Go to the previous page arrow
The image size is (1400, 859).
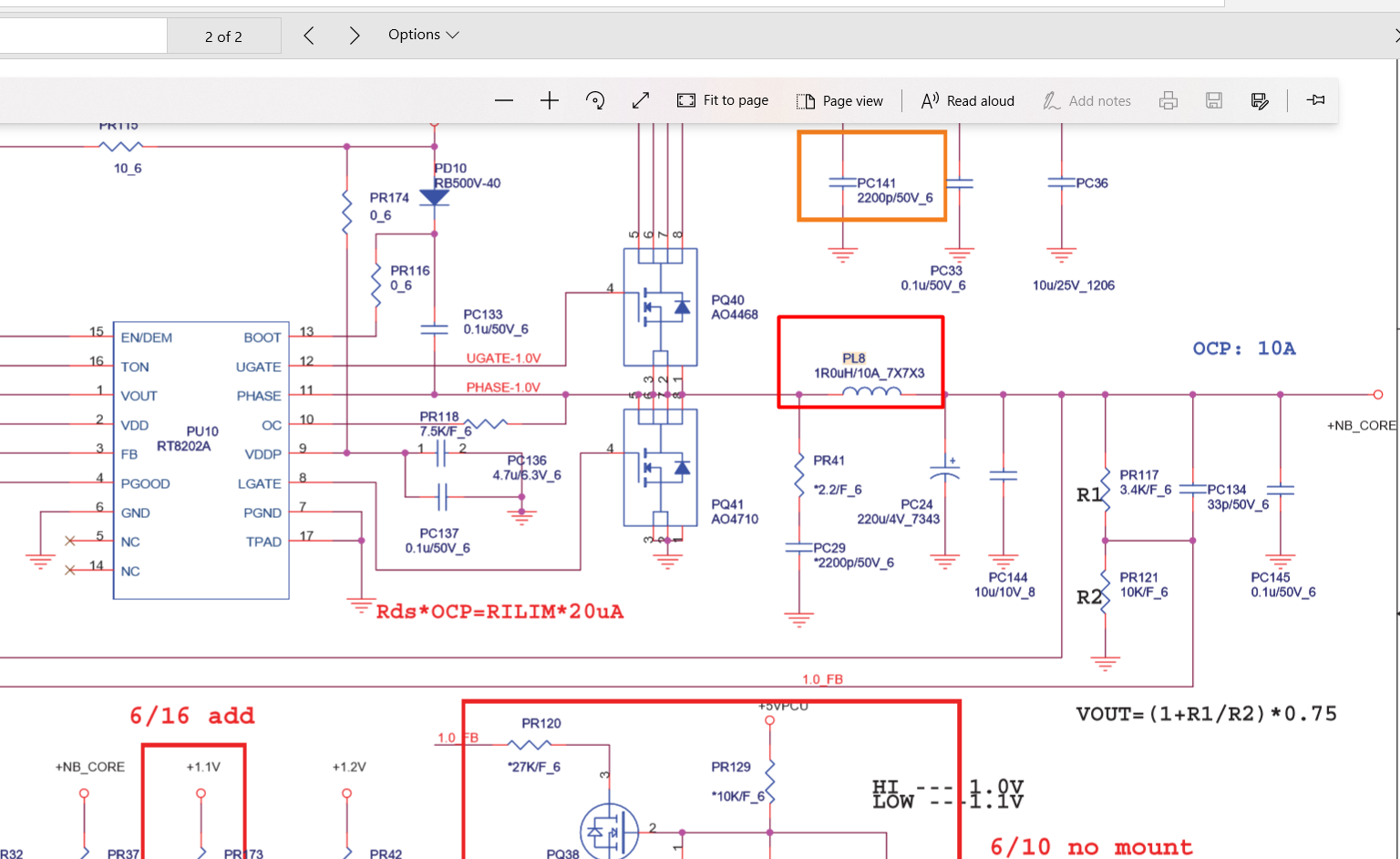point(309,36)
